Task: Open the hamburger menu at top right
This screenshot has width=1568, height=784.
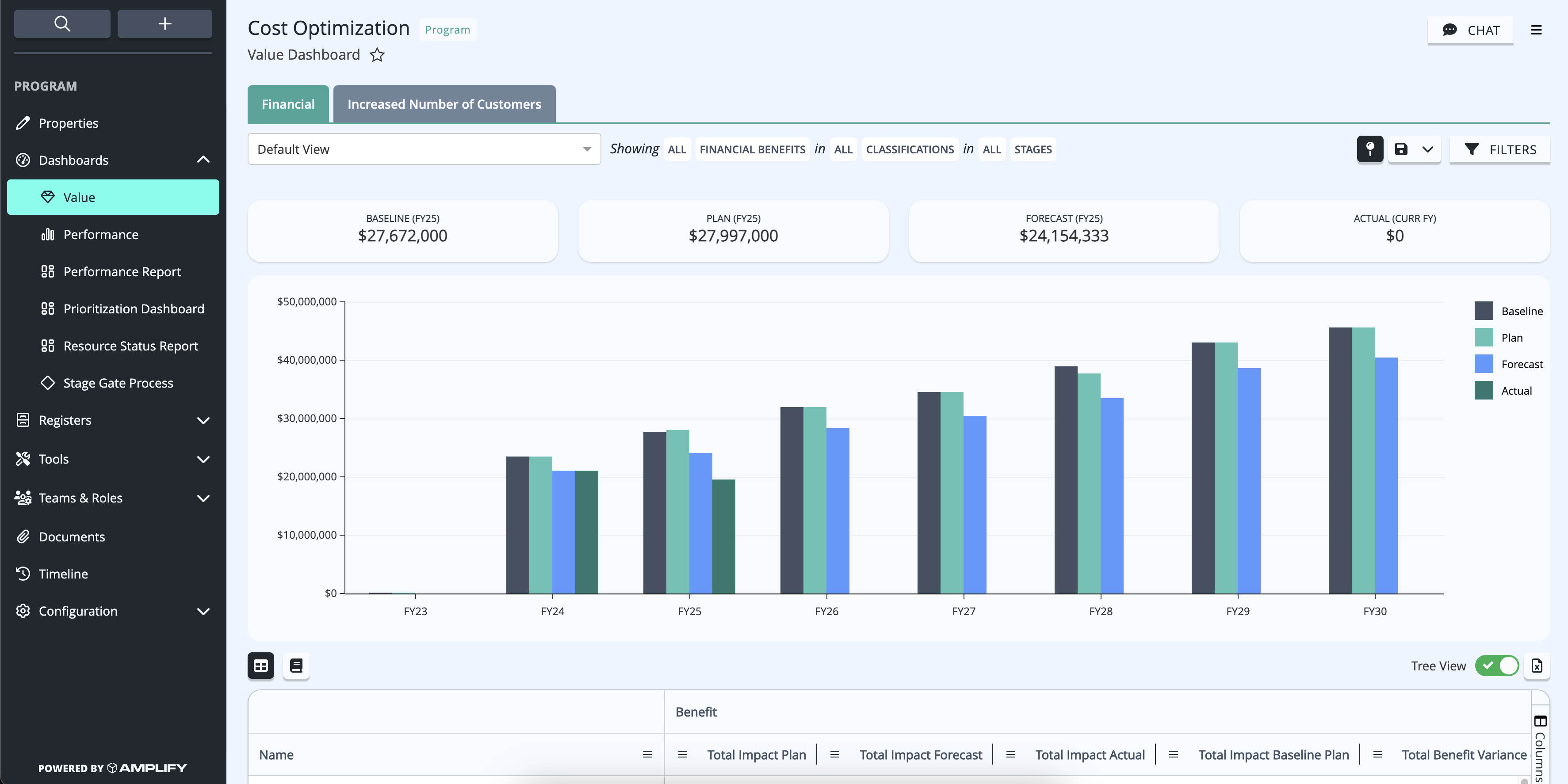Action: click(1536, 30)
